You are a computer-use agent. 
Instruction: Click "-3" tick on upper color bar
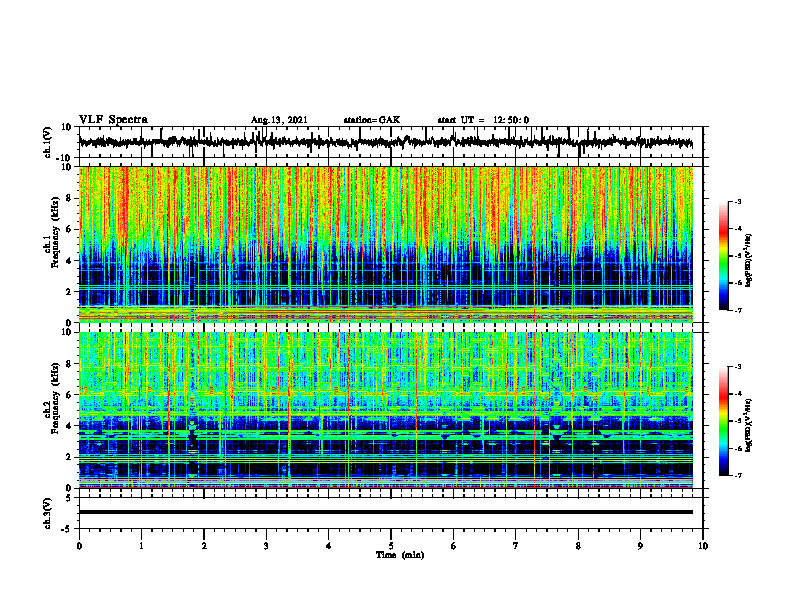[x=738, y=201]
